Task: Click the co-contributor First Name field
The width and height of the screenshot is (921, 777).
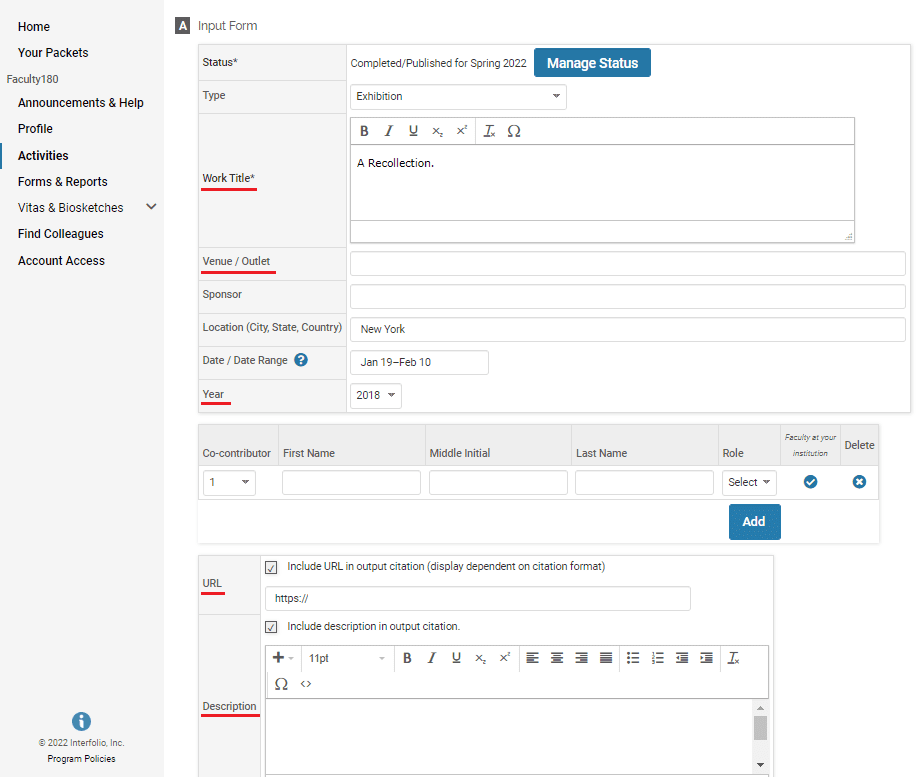Action: click(x=351, y=482)
